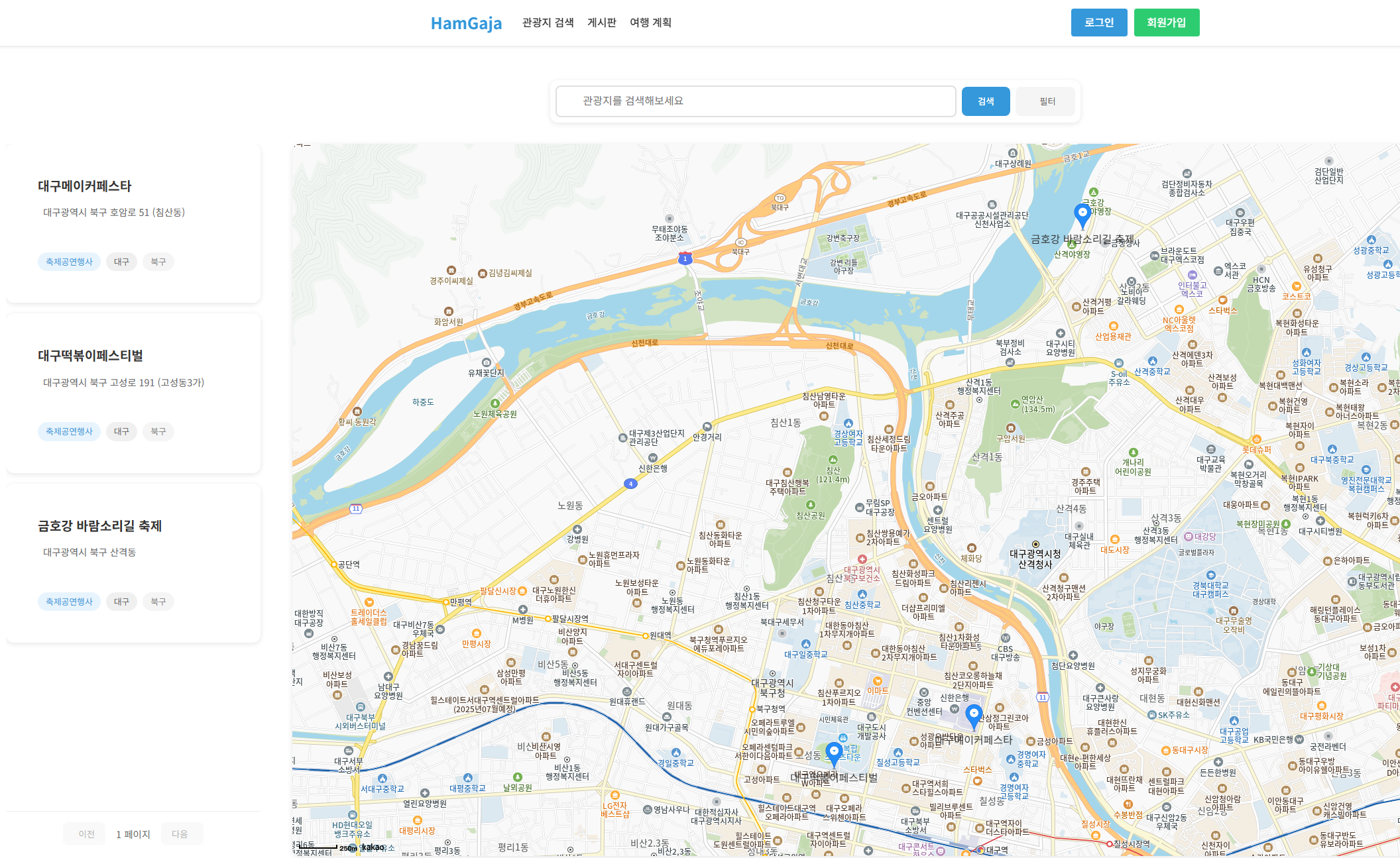
Task: Click the HamGaja logo
Action: pyautogui.click(x=466, y=23)
